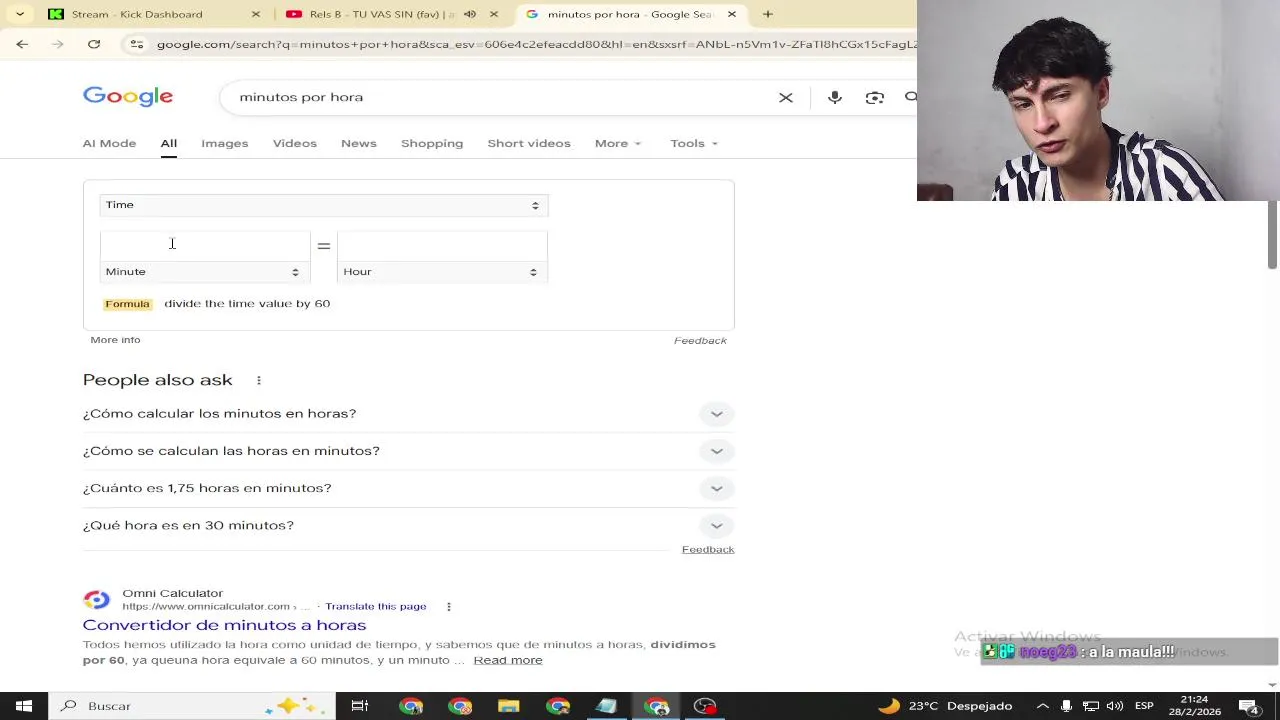The width and height of the screenshot is (1280, 720).
Task: Click the minute value input field
Action: [204, 245]
